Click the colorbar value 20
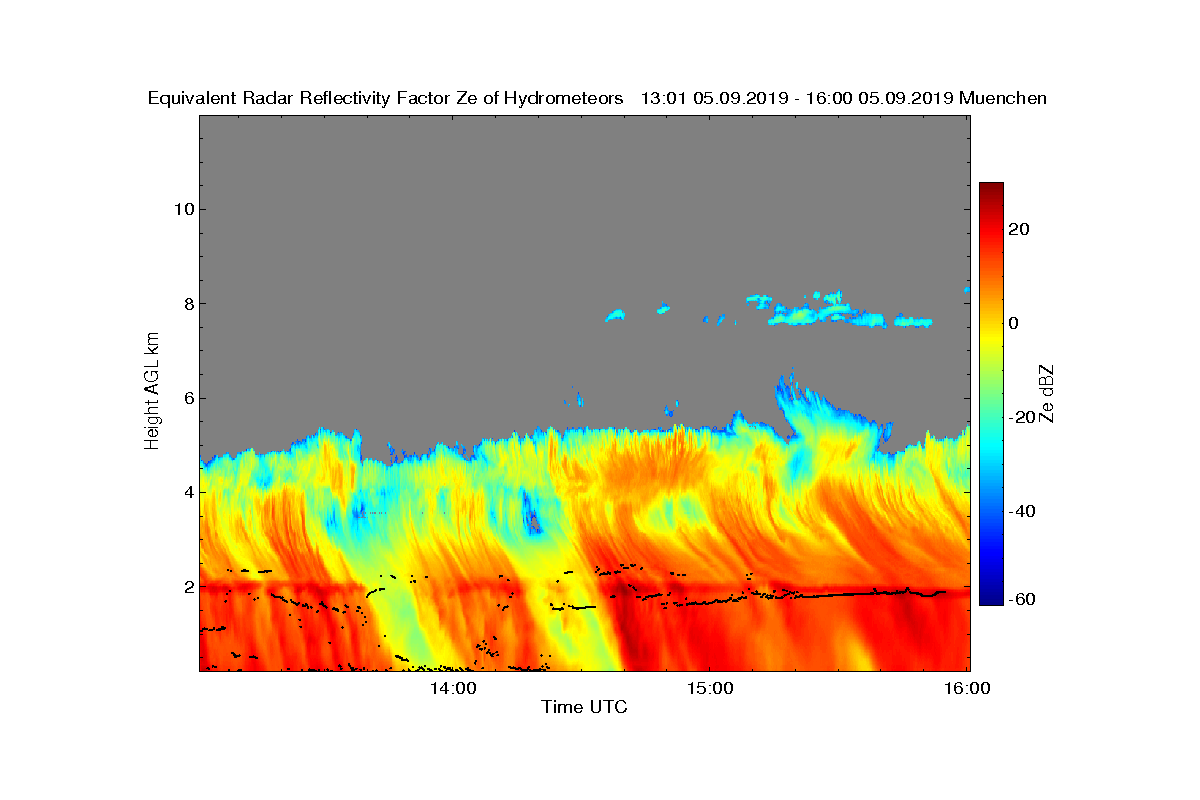 click(x=1020, y=229)
